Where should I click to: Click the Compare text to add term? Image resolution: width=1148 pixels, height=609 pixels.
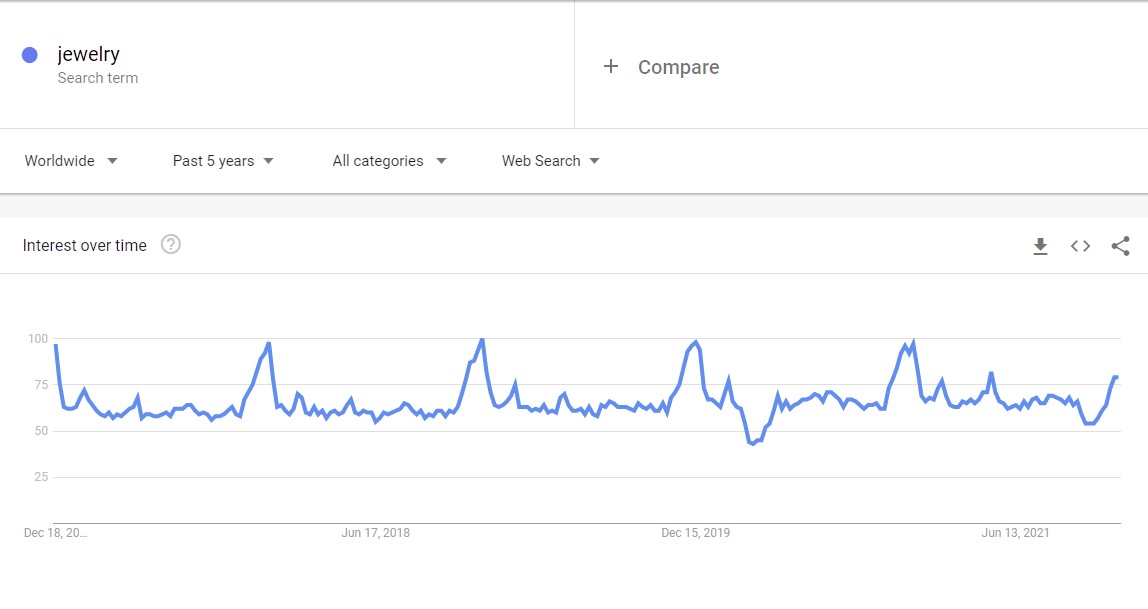click(x=678, y=67)
